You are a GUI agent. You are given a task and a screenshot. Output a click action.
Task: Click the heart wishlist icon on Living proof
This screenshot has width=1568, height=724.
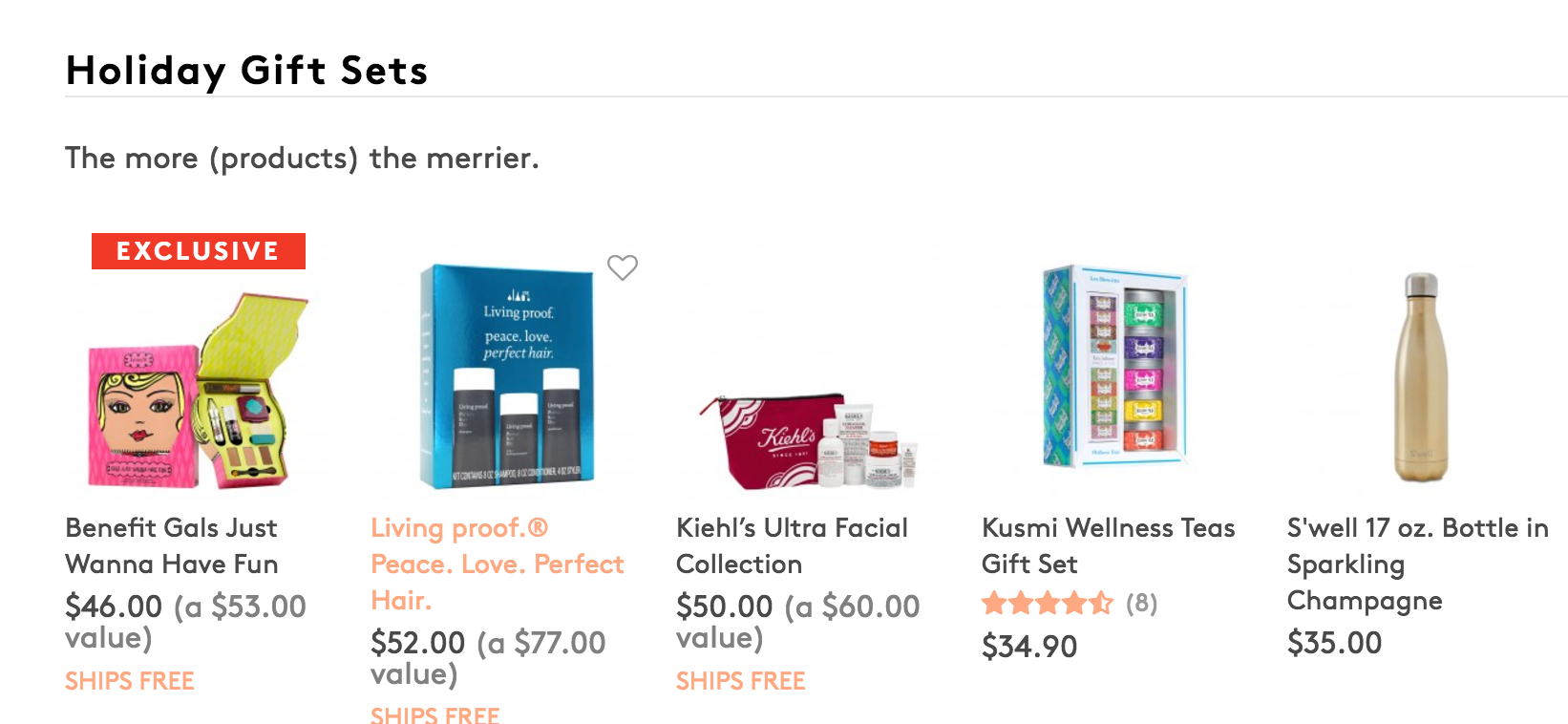(623, 267)
